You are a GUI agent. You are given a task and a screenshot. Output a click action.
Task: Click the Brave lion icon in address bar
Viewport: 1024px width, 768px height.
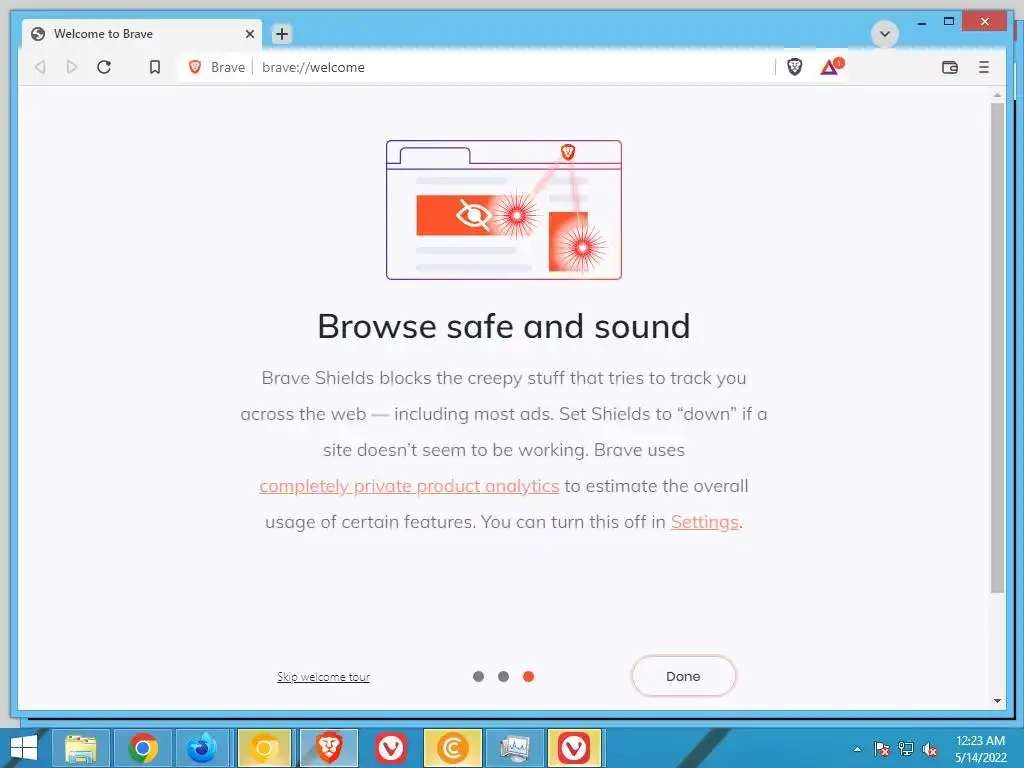pyautogui.click(x=195, y=67)
